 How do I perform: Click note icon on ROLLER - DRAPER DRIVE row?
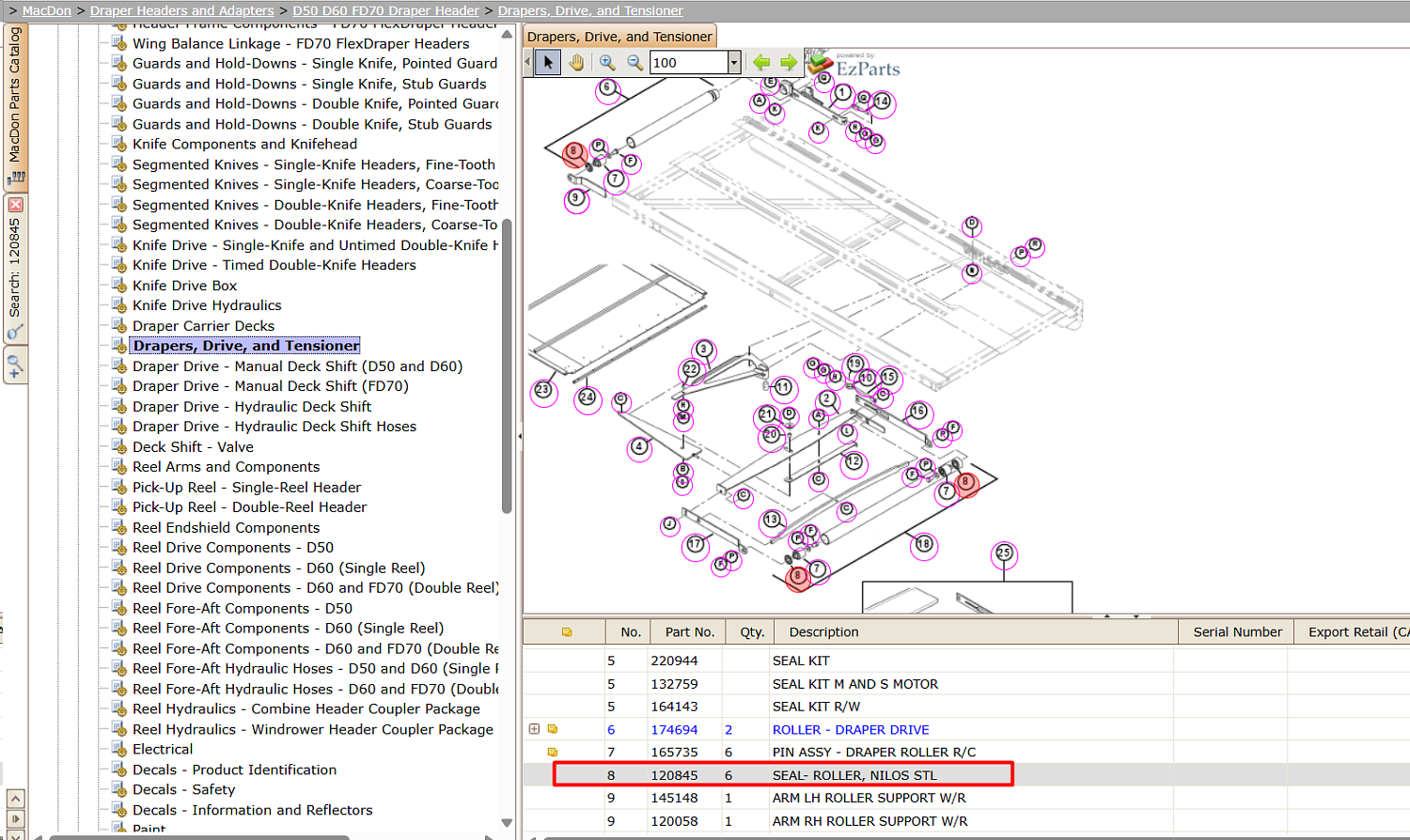[553, 729]
